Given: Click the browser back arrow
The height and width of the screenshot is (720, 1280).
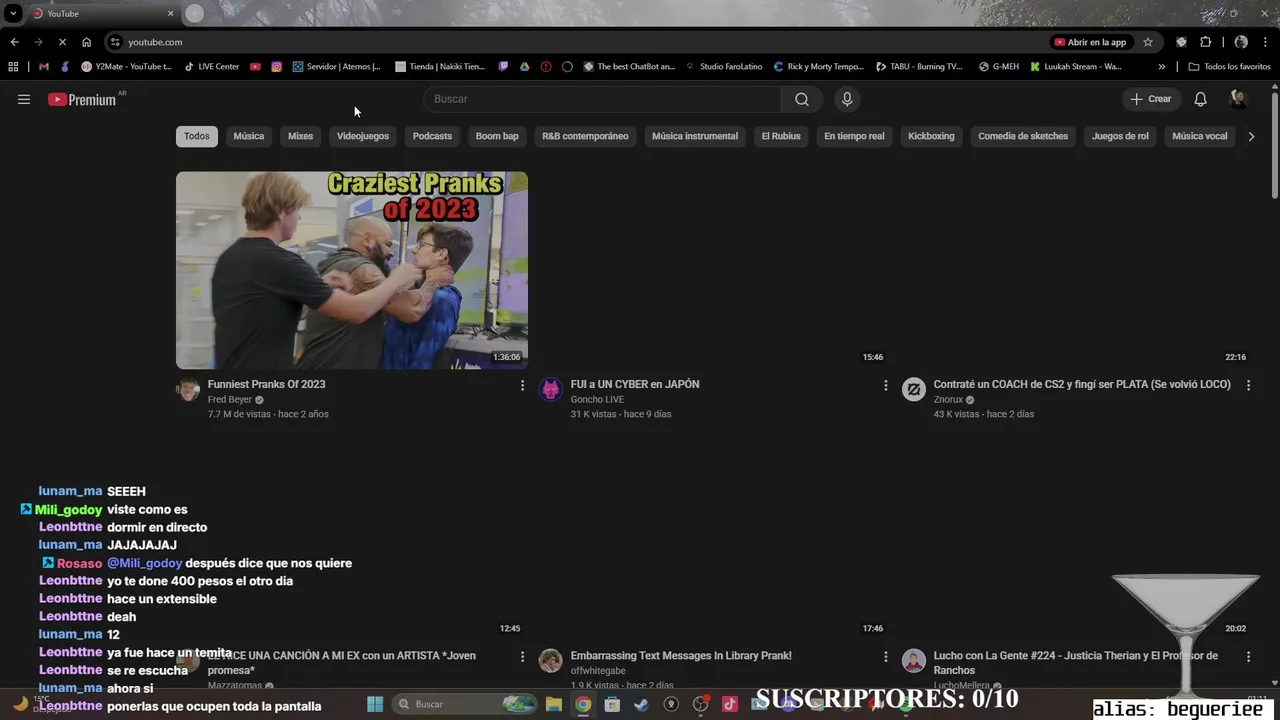Looking at the screenshot, I should tap(14, 42).
